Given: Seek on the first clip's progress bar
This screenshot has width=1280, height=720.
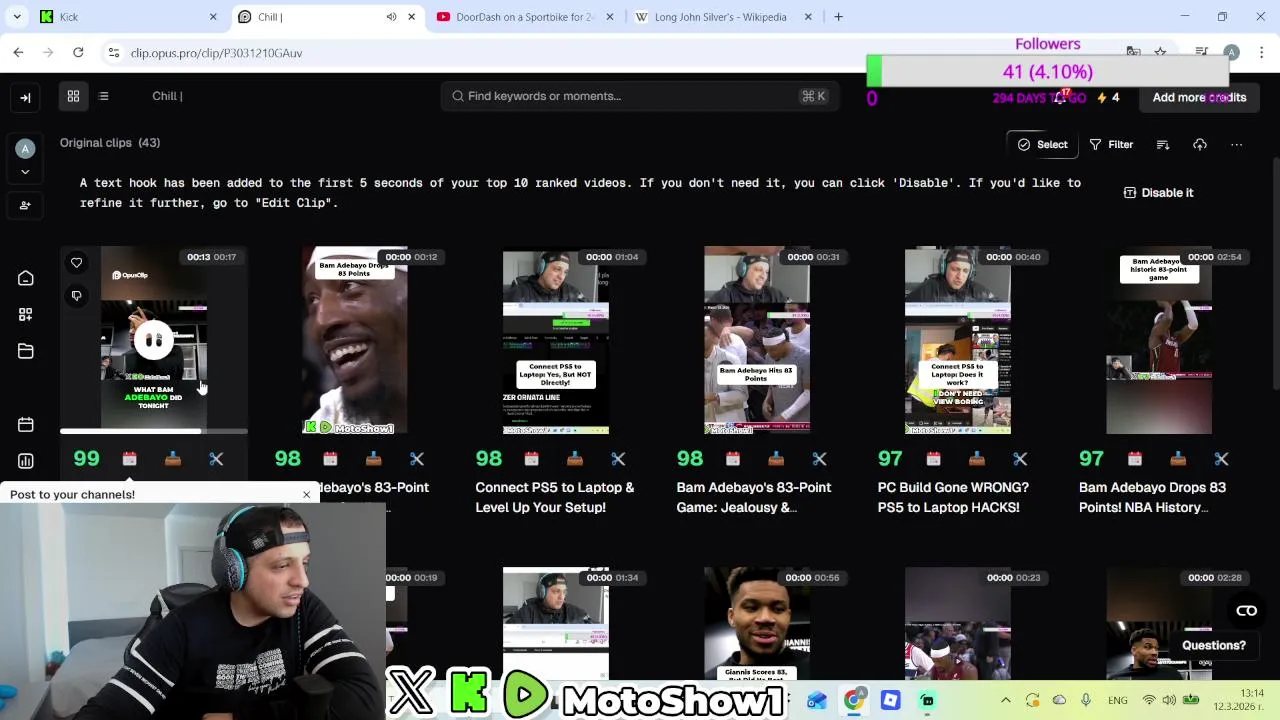Looking at the screenshot, I should point(153,432).
